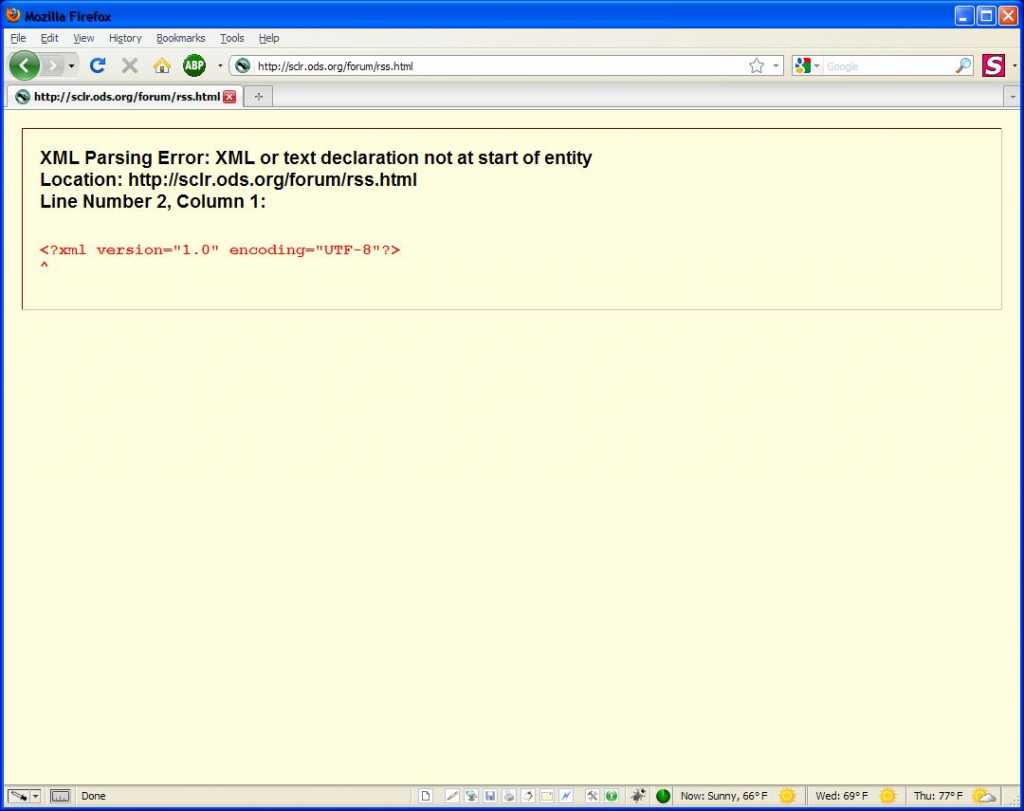This screenshot has height=811, width=1024.
Task: Click the green Back navigation button
Action: (24, 65)
